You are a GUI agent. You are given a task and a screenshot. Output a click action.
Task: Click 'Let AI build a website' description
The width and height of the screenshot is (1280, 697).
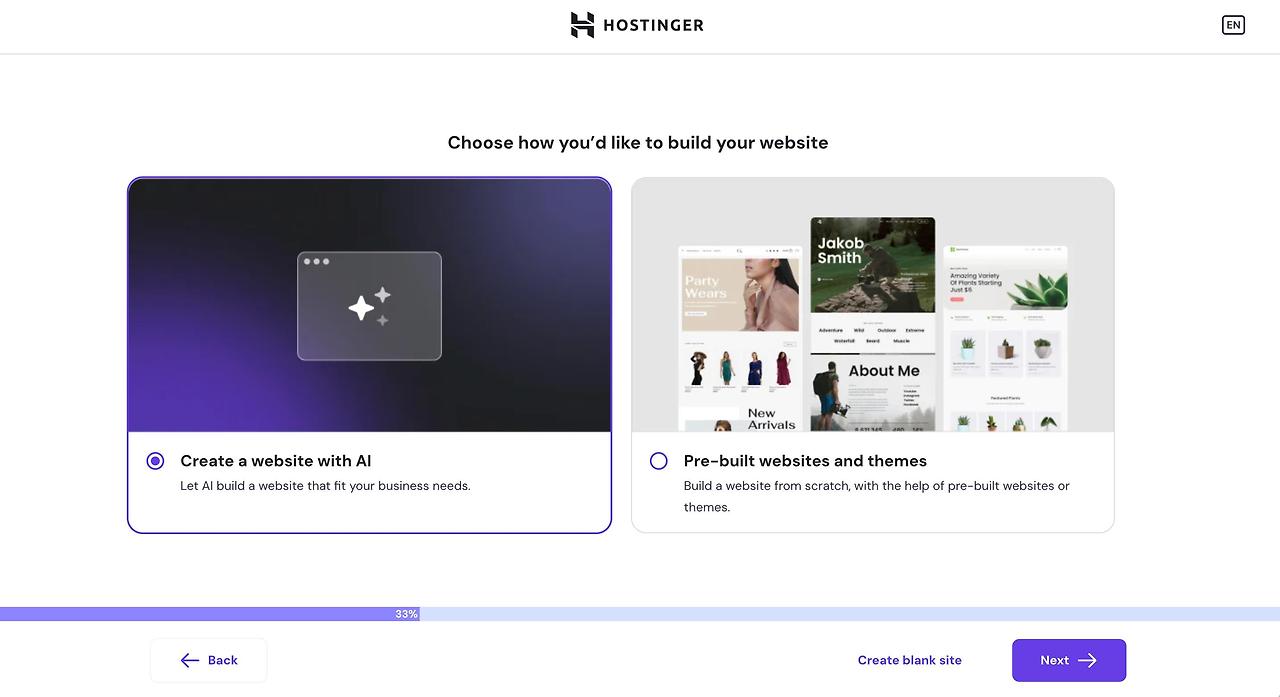pos(325,486)
